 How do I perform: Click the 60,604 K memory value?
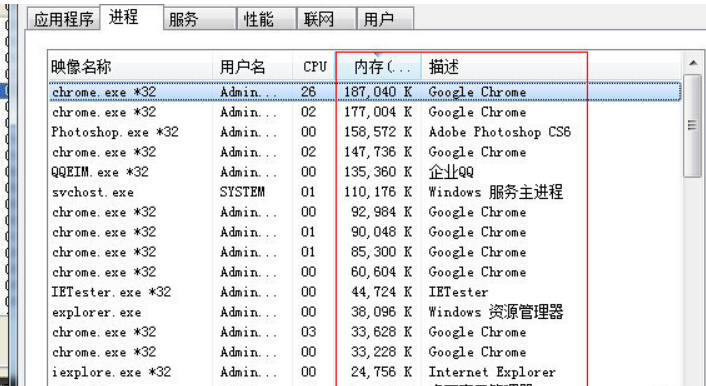(382, 272)
